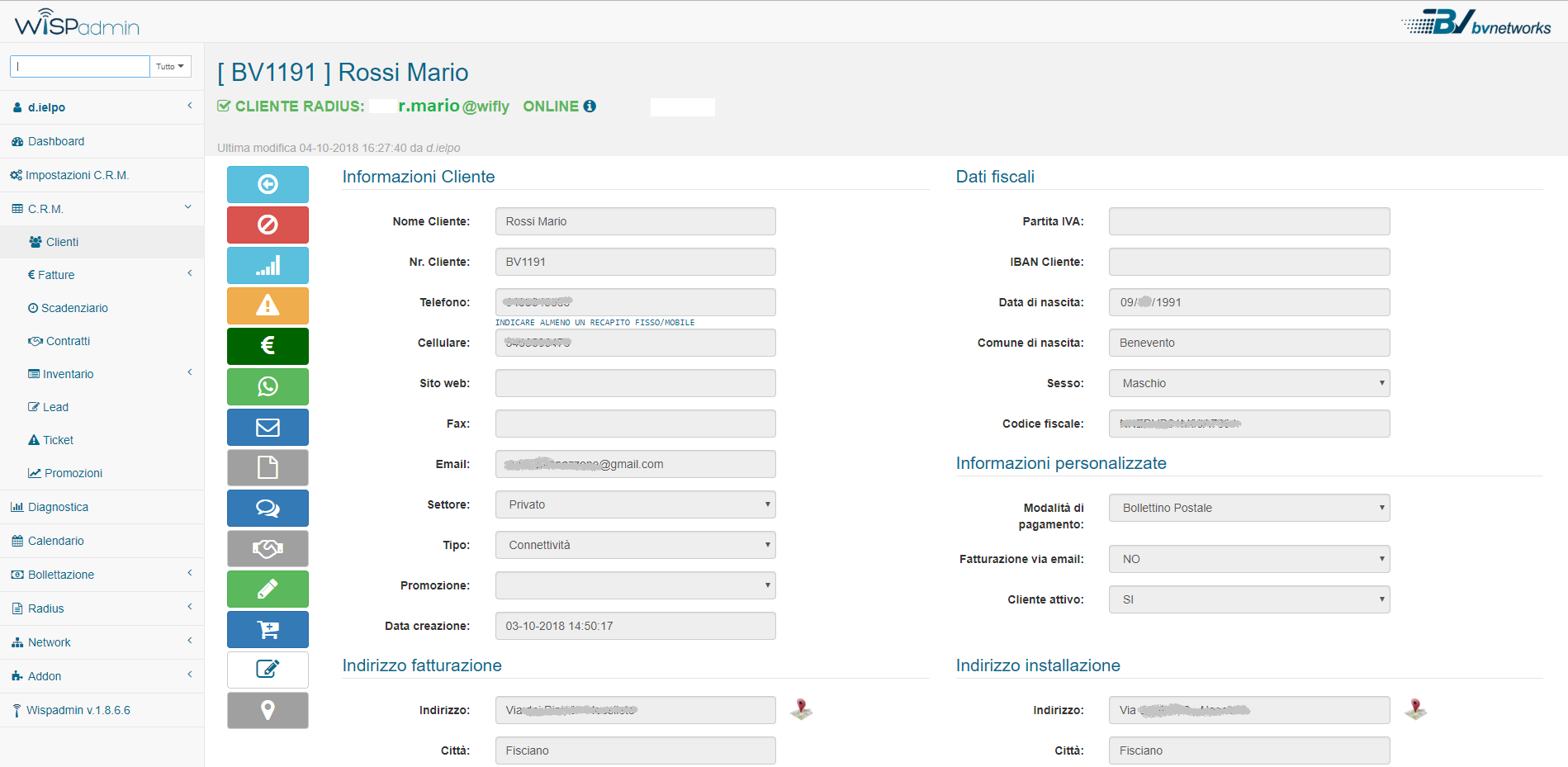
Task: Send a WhatsApp message button
Action: [x=268, y=386]
